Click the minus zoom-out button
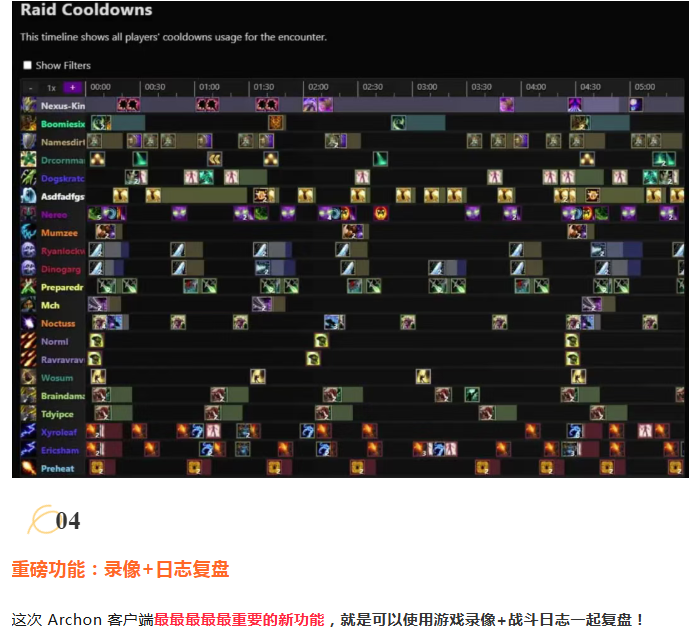The height and width of the screenshot is (644, 695). [31, 88]
